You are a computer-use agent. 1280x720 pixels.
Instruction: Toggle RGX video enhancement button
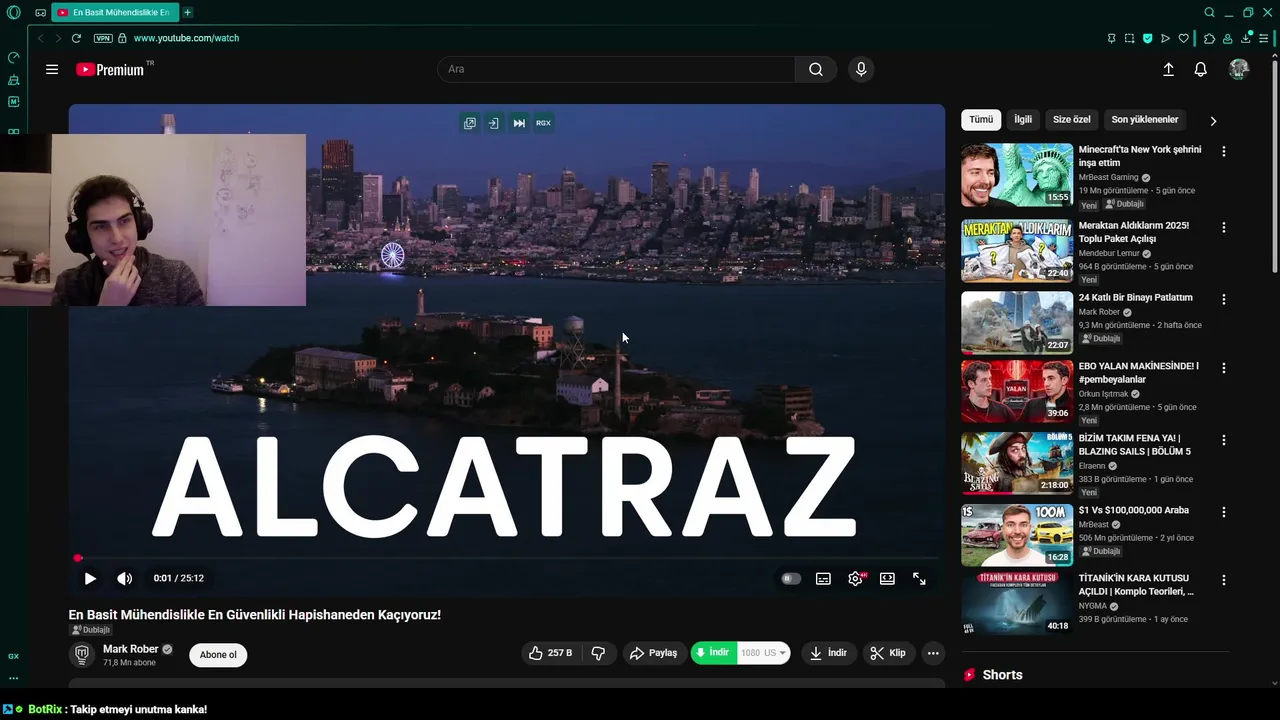(x=543, y=123)
